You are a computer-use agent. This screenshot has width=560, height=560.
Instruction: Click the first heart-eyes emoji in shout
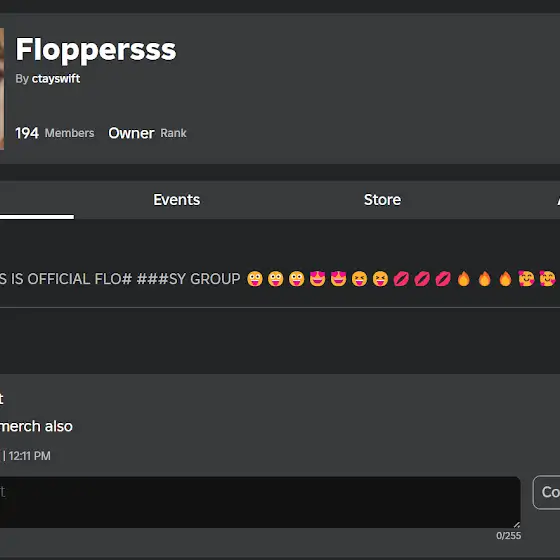click(318, 279)
